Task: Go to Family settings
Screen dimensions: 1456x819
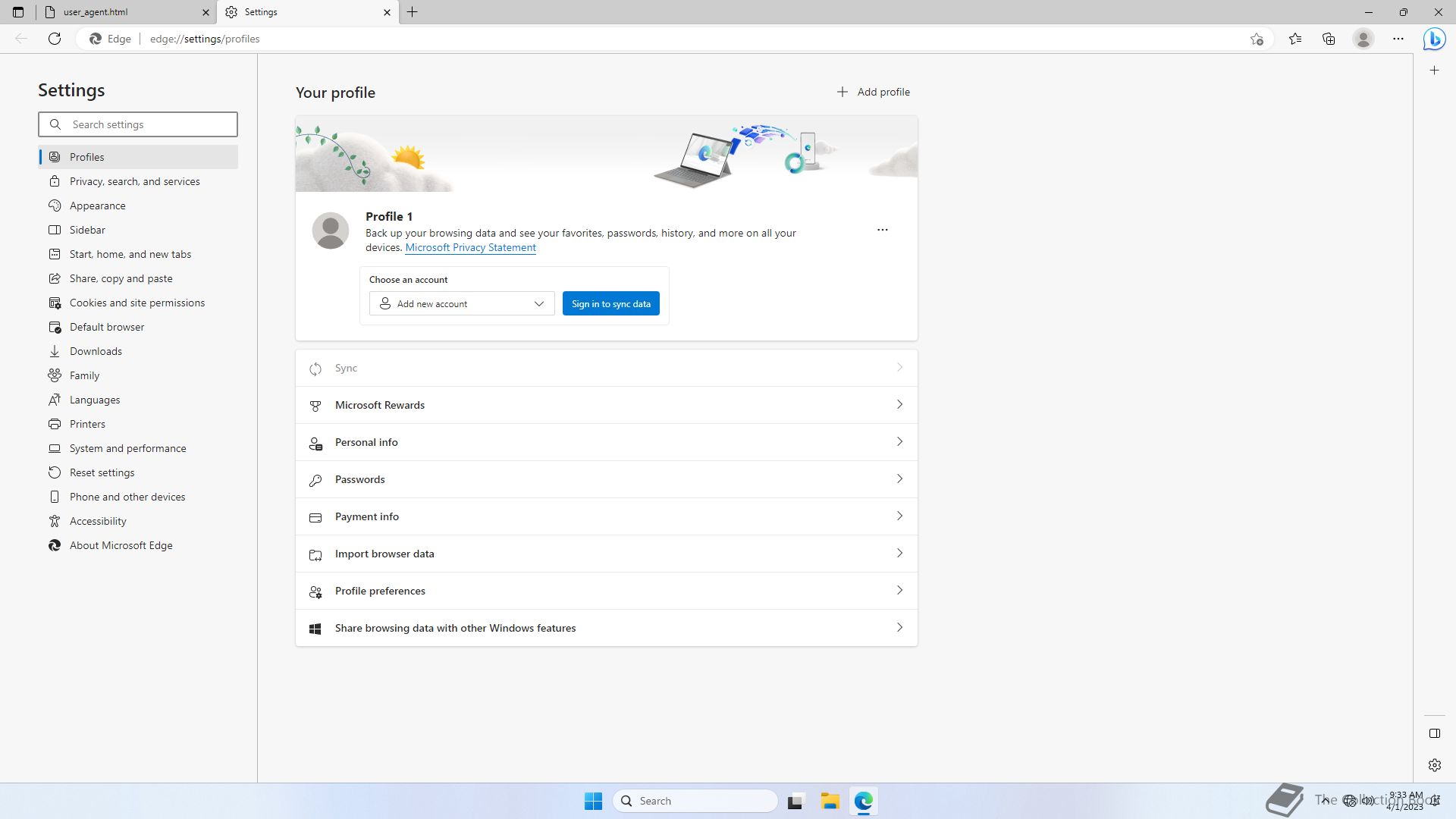Action: pos(138,375)
